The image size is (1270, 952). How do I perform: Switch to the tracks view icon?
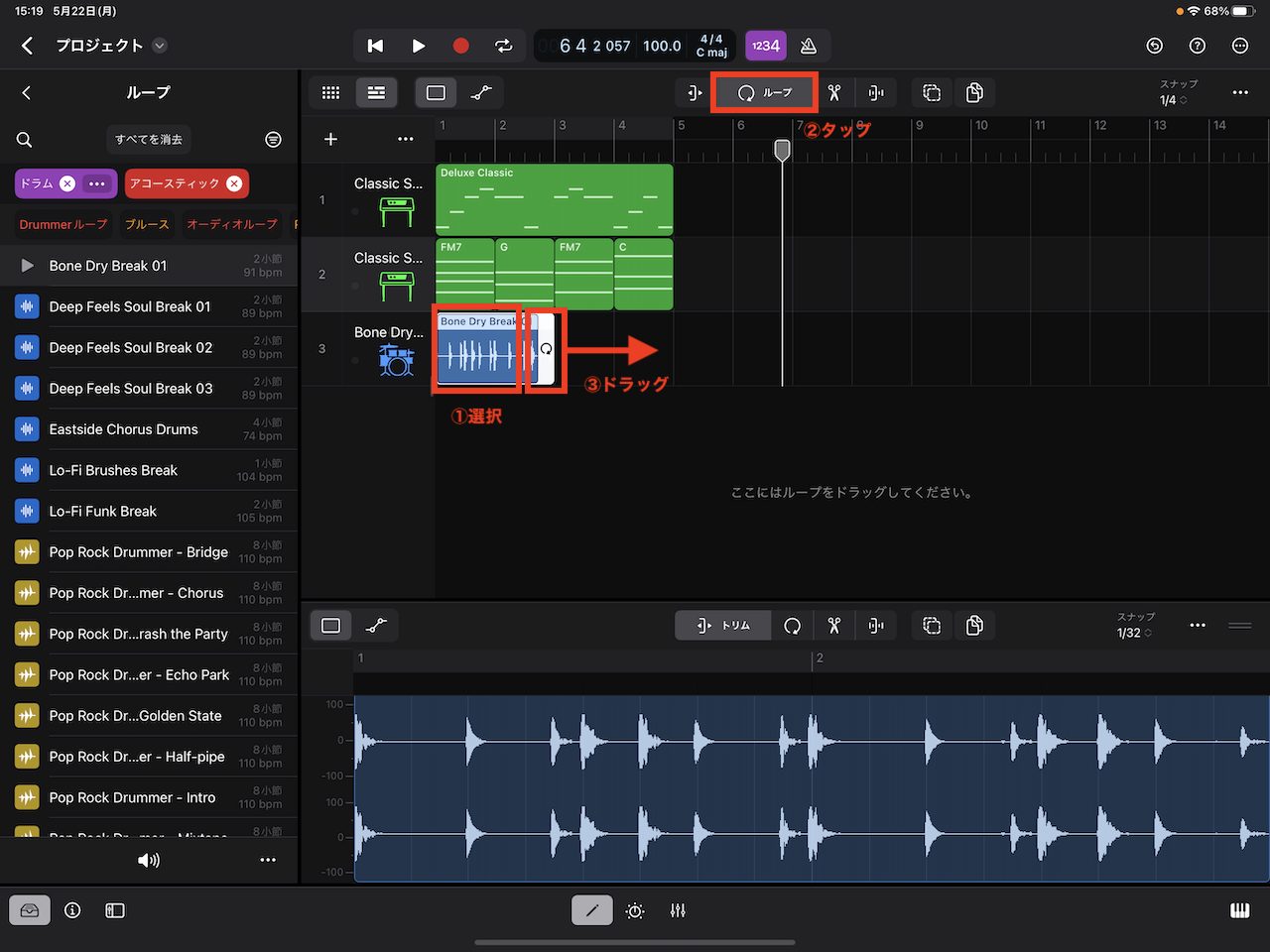tap(376, 92)
